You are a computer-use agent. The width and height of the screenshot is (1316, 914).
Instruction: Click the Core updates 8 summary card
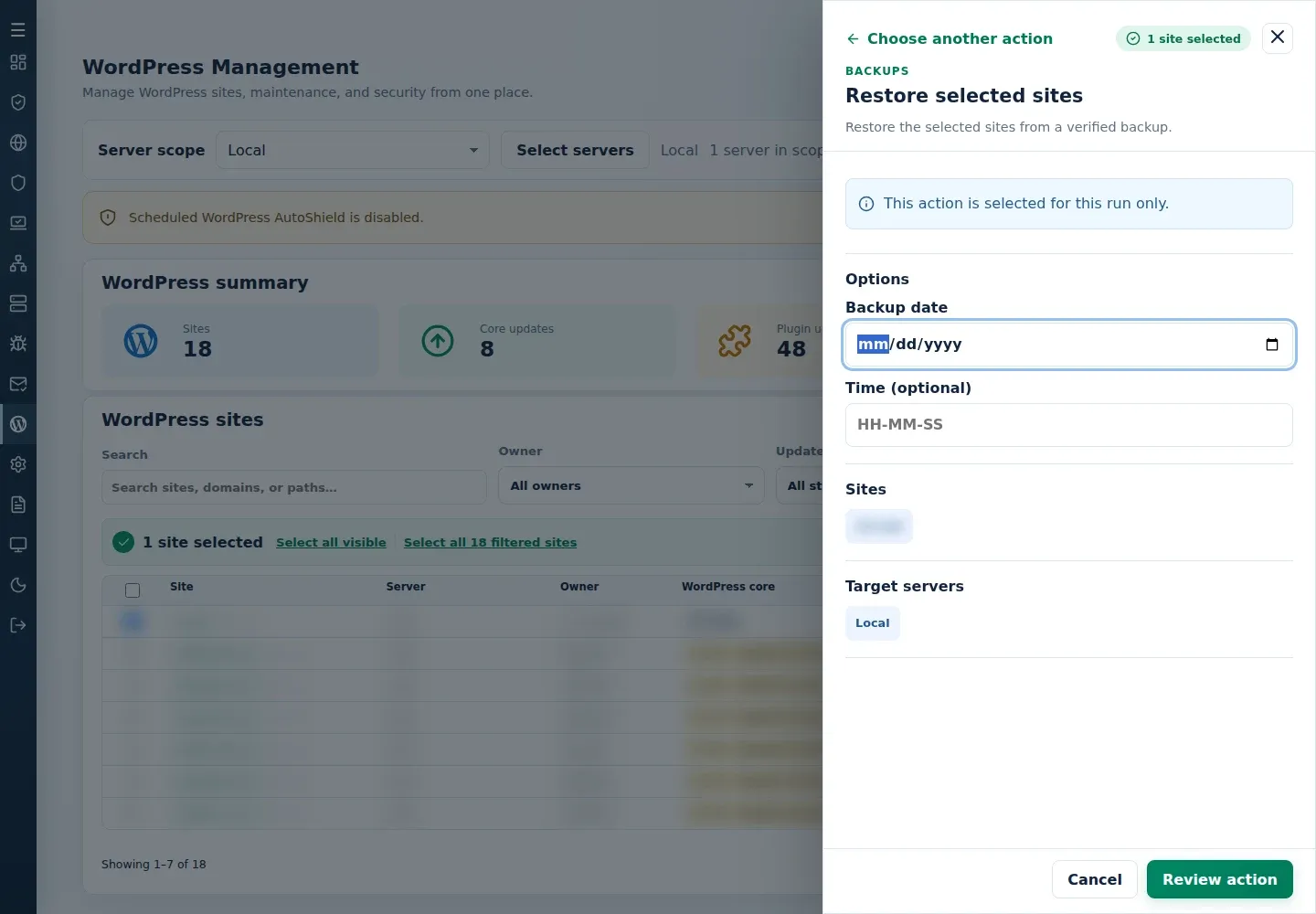click(537, 341)
